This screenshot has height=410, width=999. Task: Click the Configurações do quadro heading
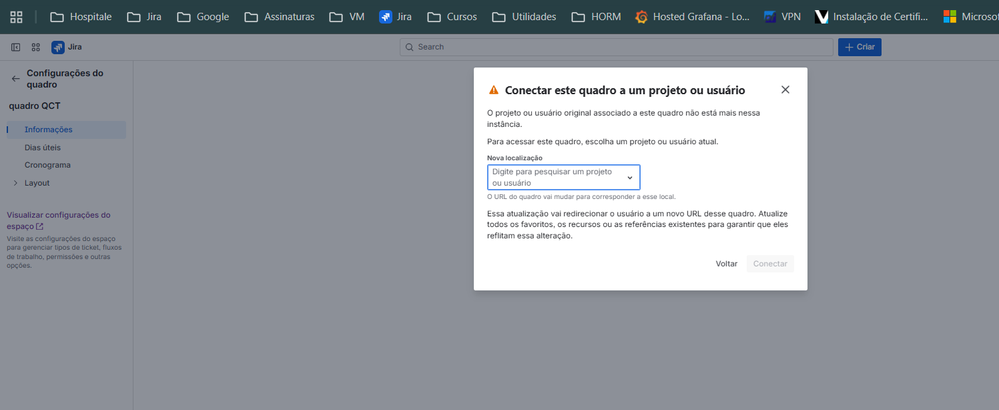pyautogui.click(x=65, y=79)
